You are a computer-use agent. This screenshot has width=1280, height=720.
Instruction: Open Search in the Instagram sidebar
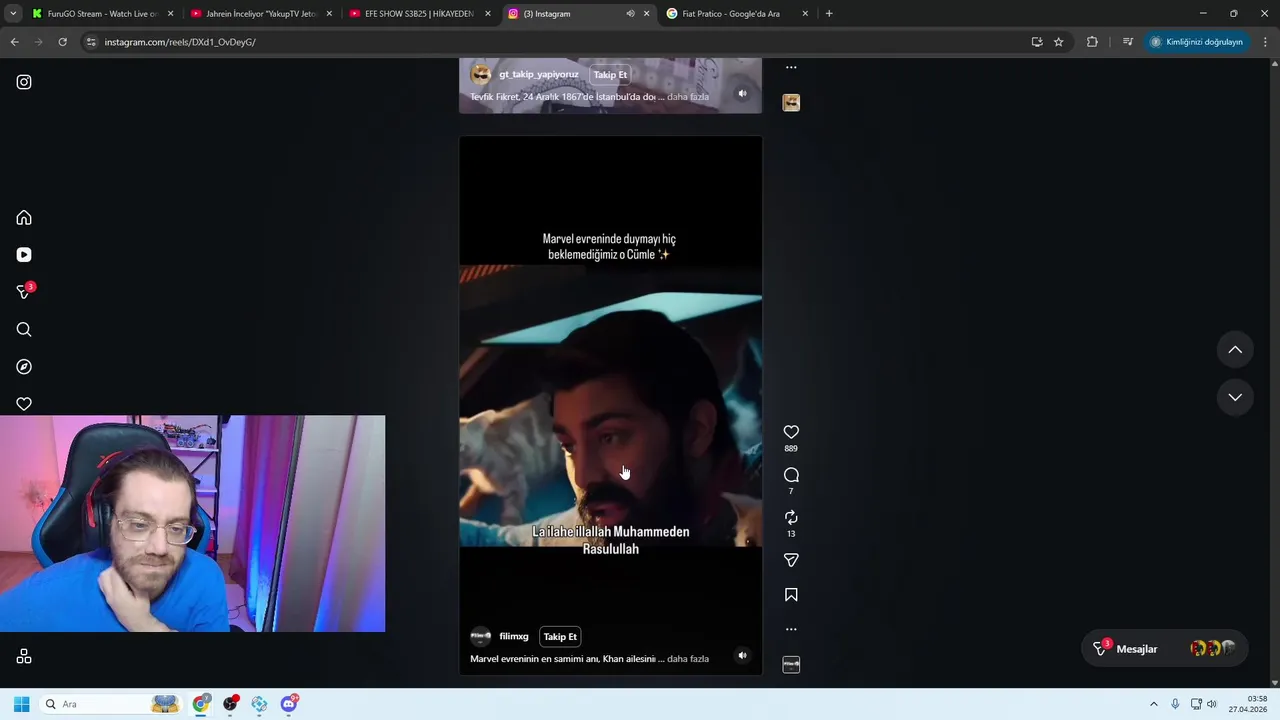click(24, 330)
